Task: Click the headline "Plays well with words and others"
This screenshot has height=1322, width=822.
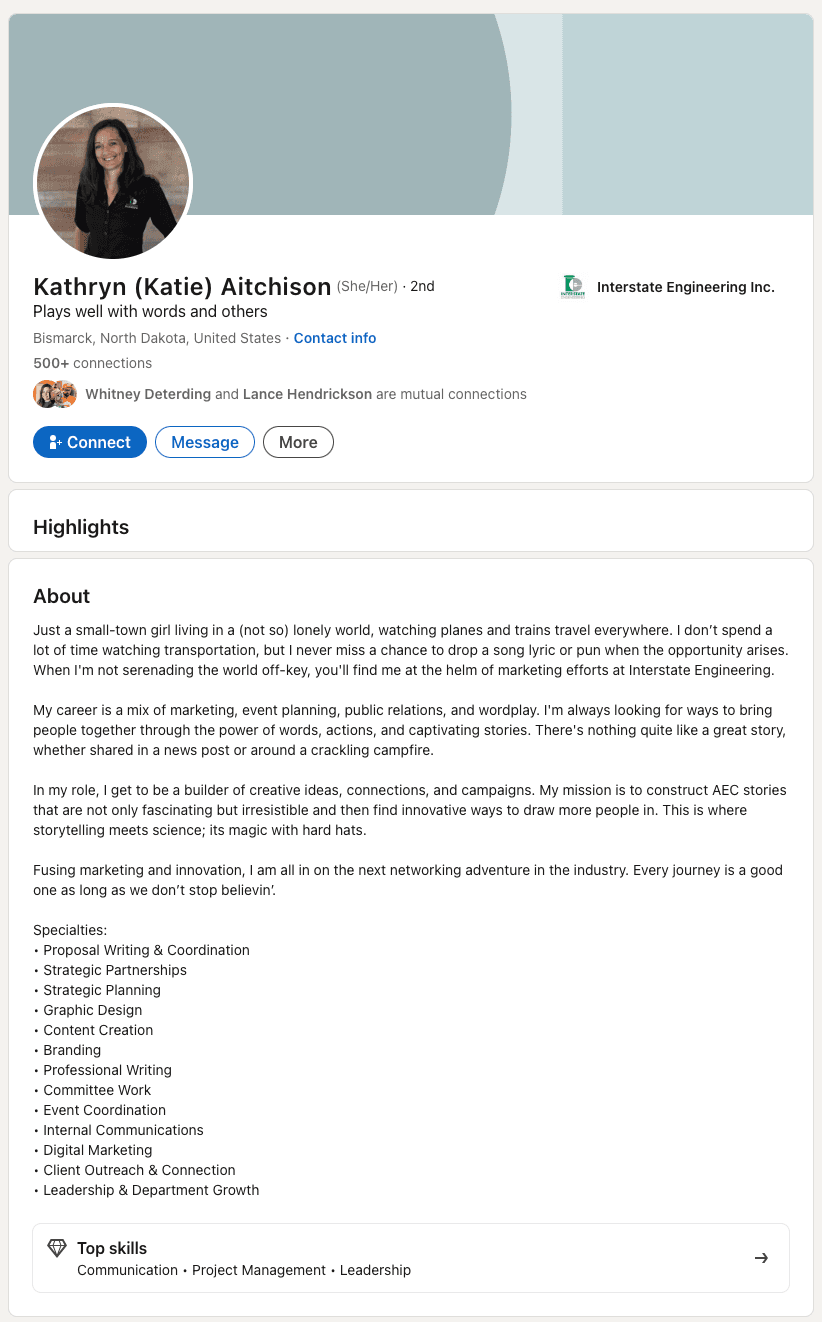Action: point(150,312)
